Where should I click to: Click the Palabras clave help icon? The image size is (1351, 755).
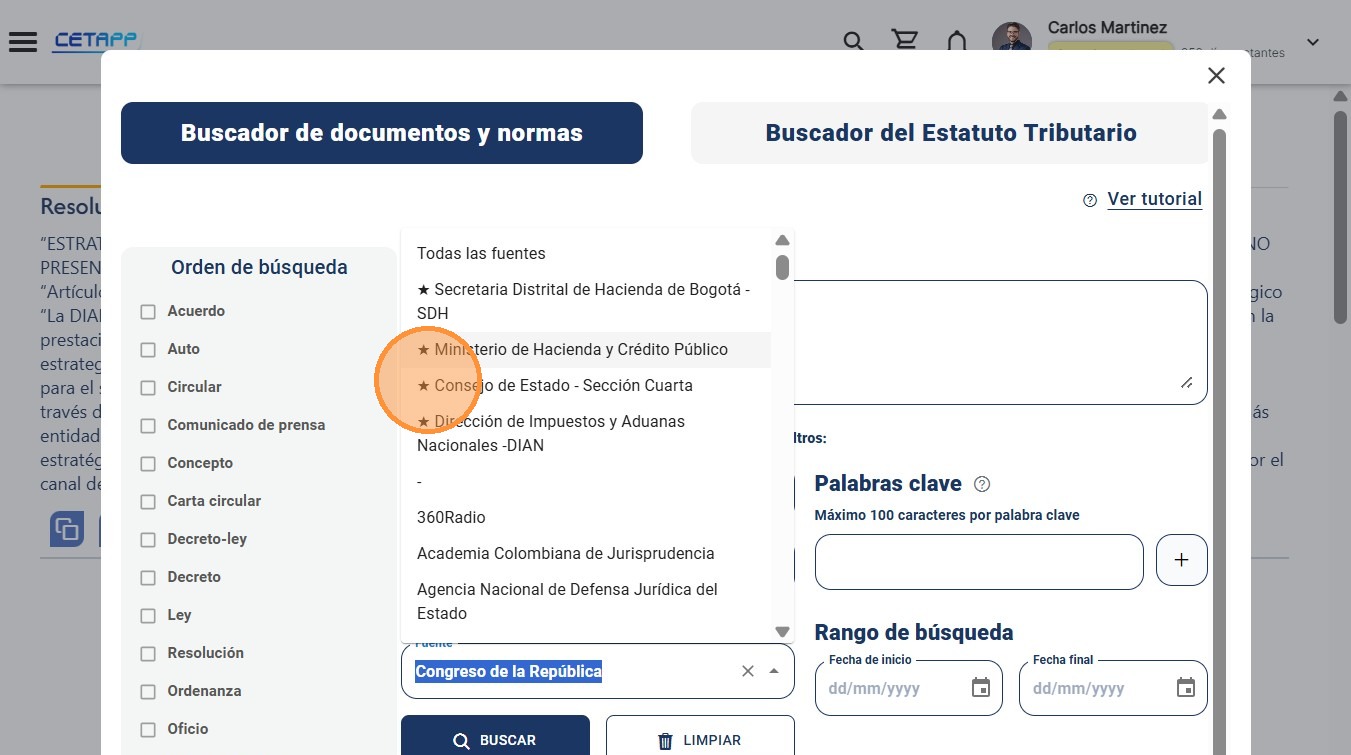click(x=982, y=484)
